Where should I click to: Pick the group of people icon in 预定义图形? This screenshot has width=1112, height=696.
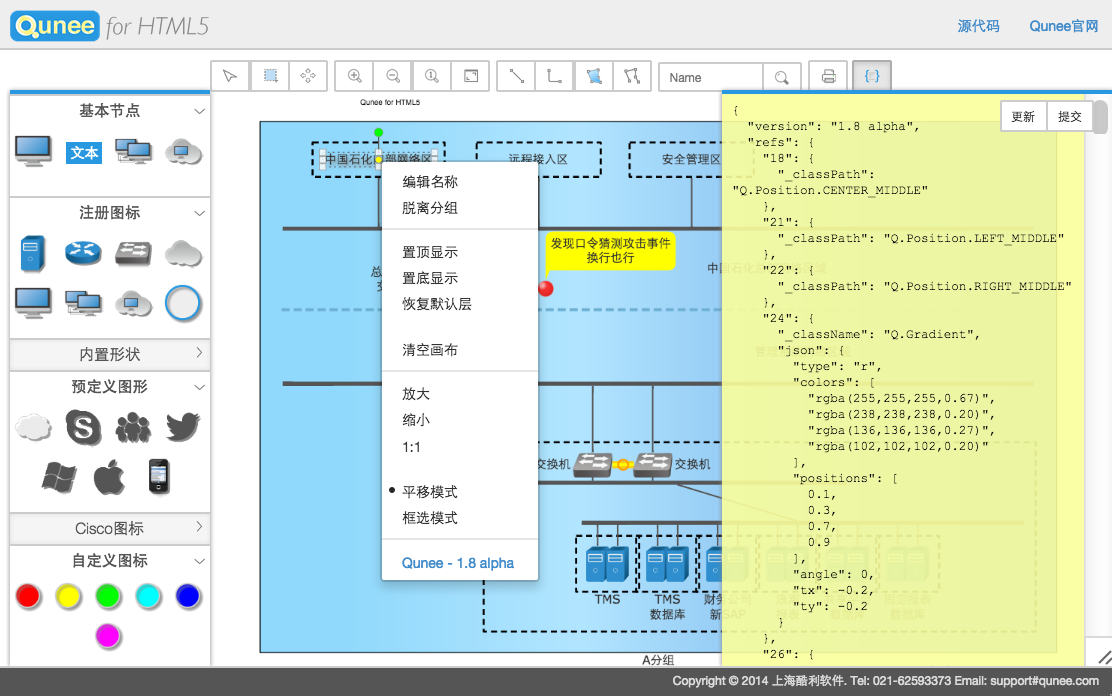pos(133,428)
